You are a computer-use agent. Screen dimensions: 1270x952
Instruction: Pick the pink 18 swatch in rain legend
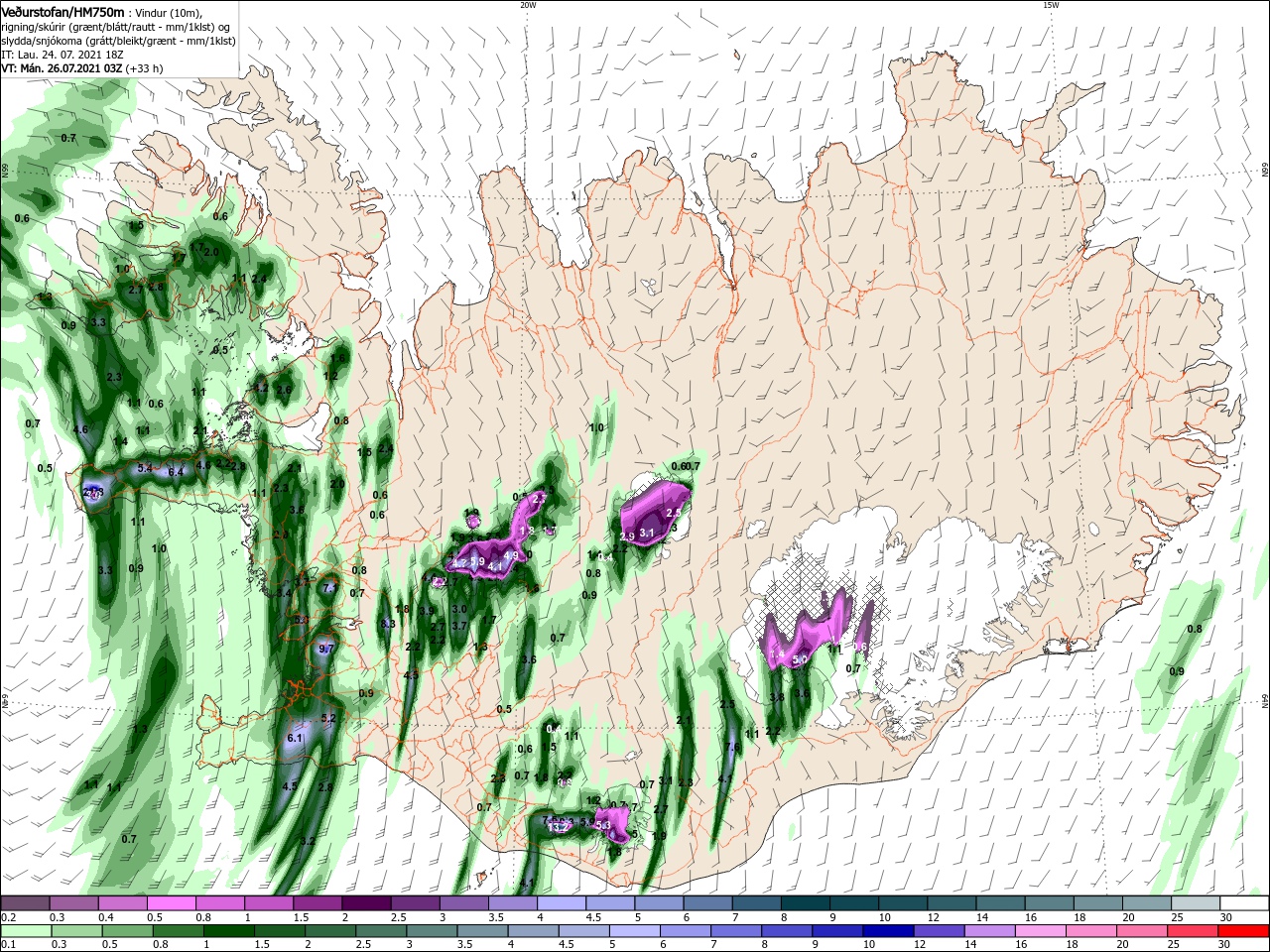pyautogui.click(x=1090, y=931)
